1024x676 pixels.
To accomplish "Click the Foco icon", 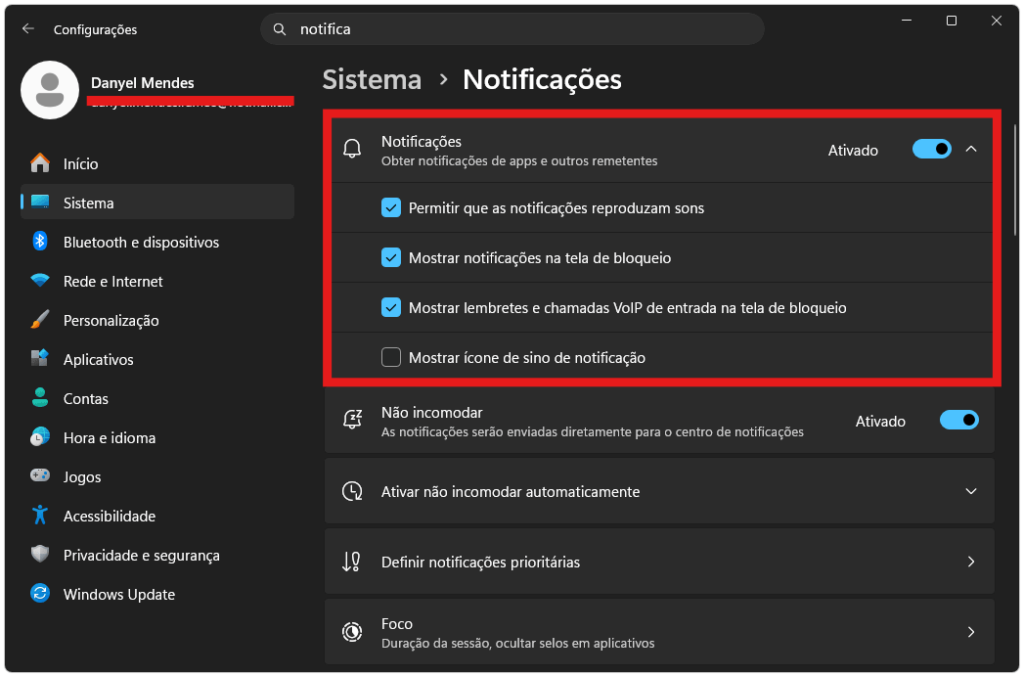I will tap(353, 632).
